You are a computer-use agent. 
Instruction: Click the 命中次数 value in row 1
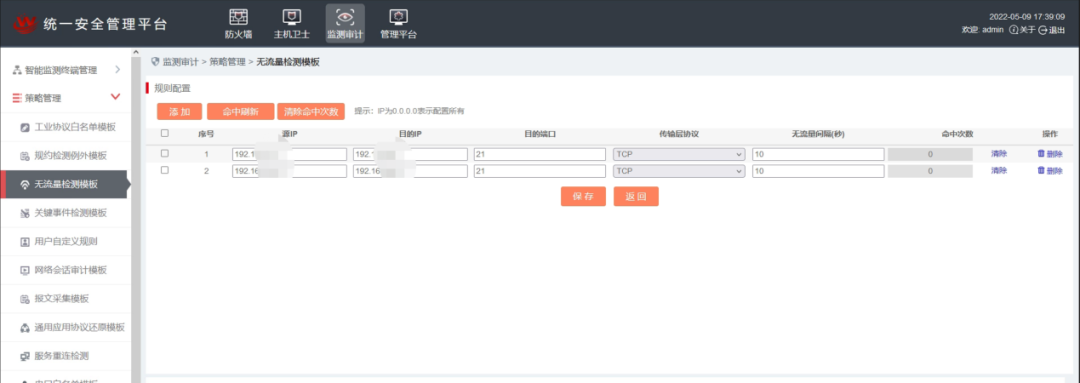[x=930, y=154]
